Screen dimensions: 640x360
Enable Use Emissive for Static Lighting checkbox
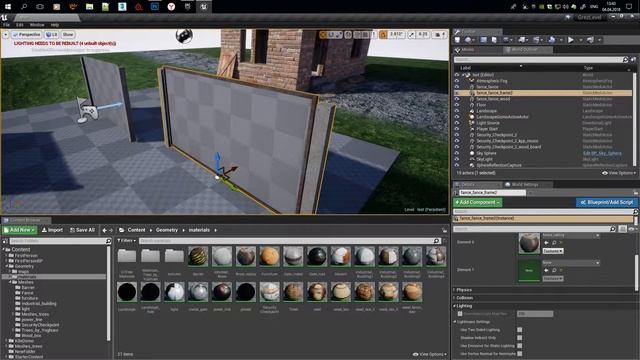coord(520,346)
